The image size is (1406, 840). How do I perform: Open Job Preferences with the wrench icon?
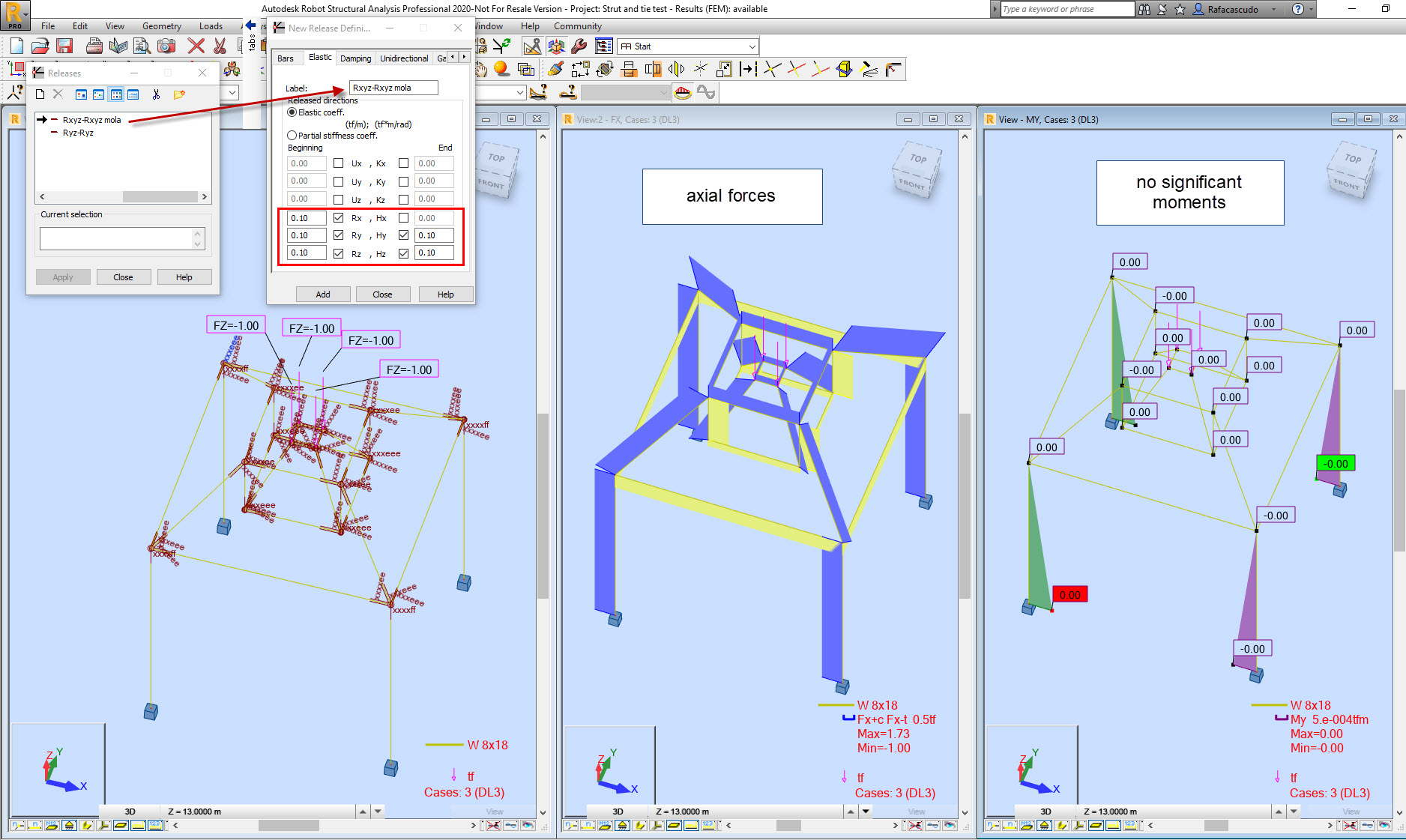578,45
